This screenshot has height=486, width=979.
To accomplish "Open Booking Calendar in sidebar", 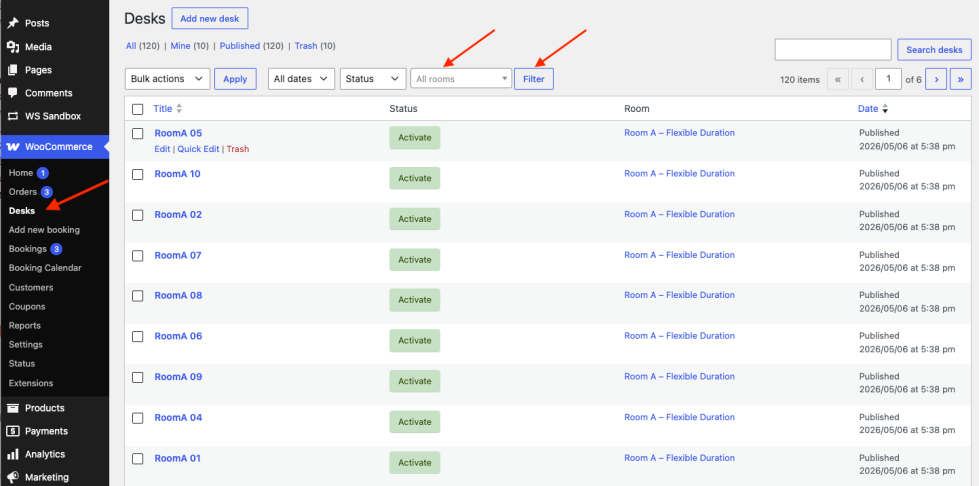I will 45,268.
